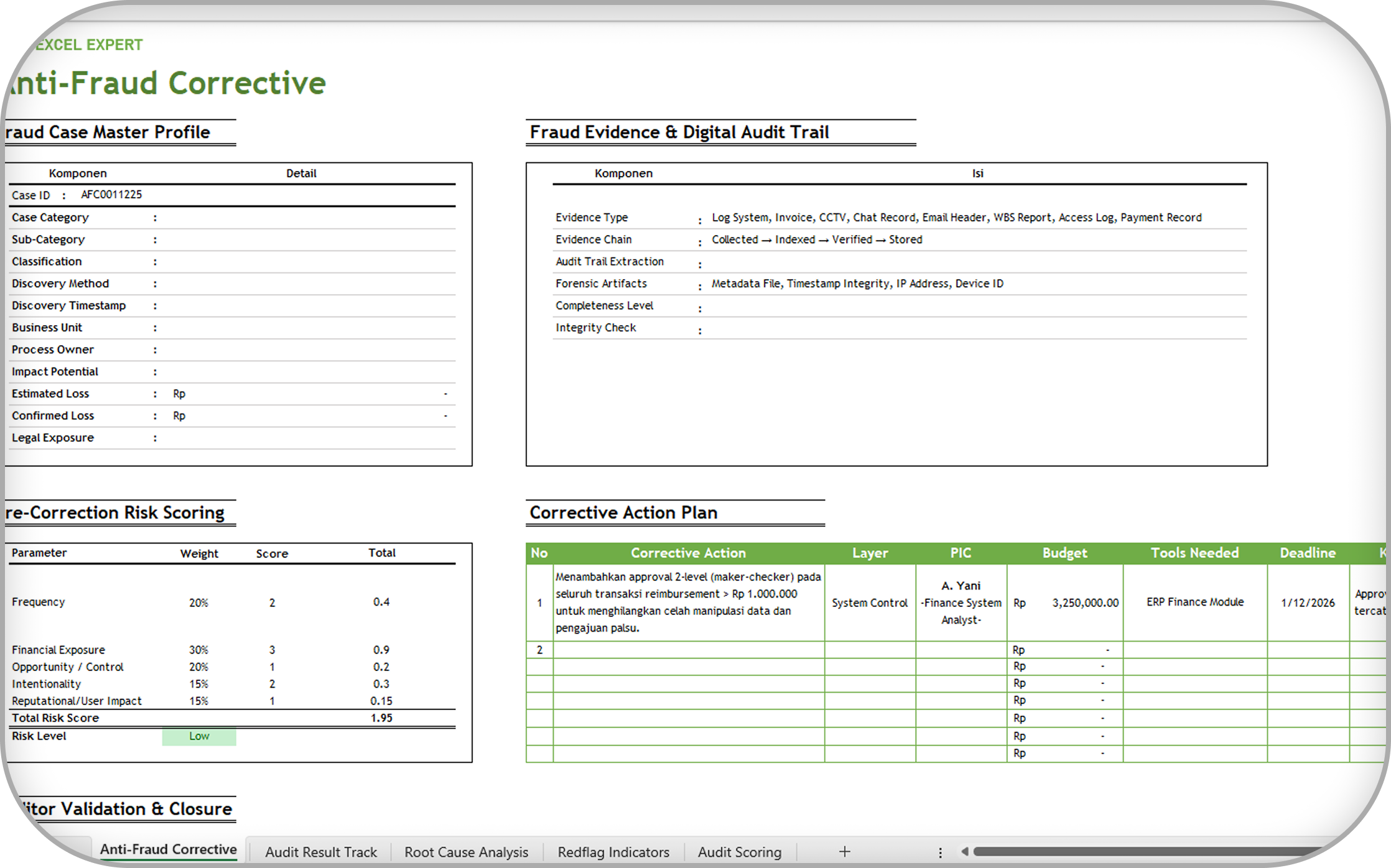The height and width of the screenshot is (868, 1391).
Task: Go to the Audit Scoring tab
Action: point(739,852)
